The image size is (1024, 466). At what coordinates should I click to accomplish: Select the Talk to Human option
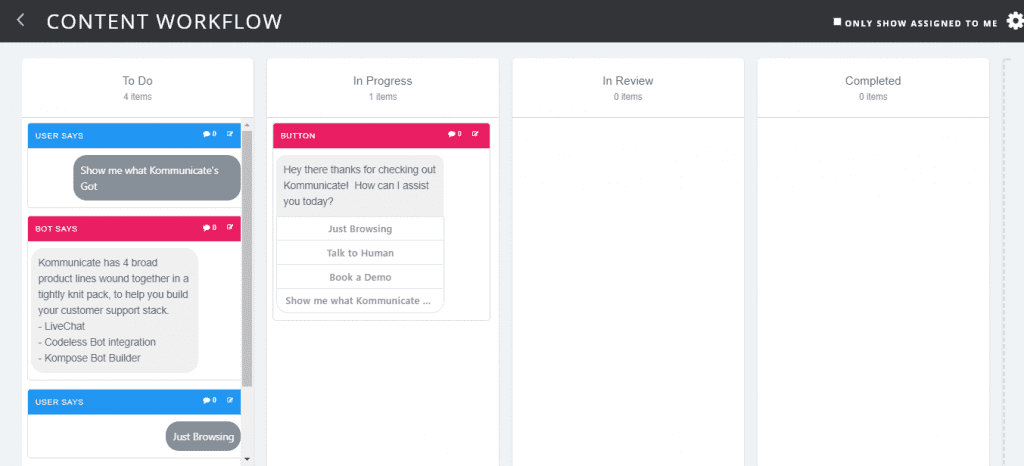tap(360, 253)
